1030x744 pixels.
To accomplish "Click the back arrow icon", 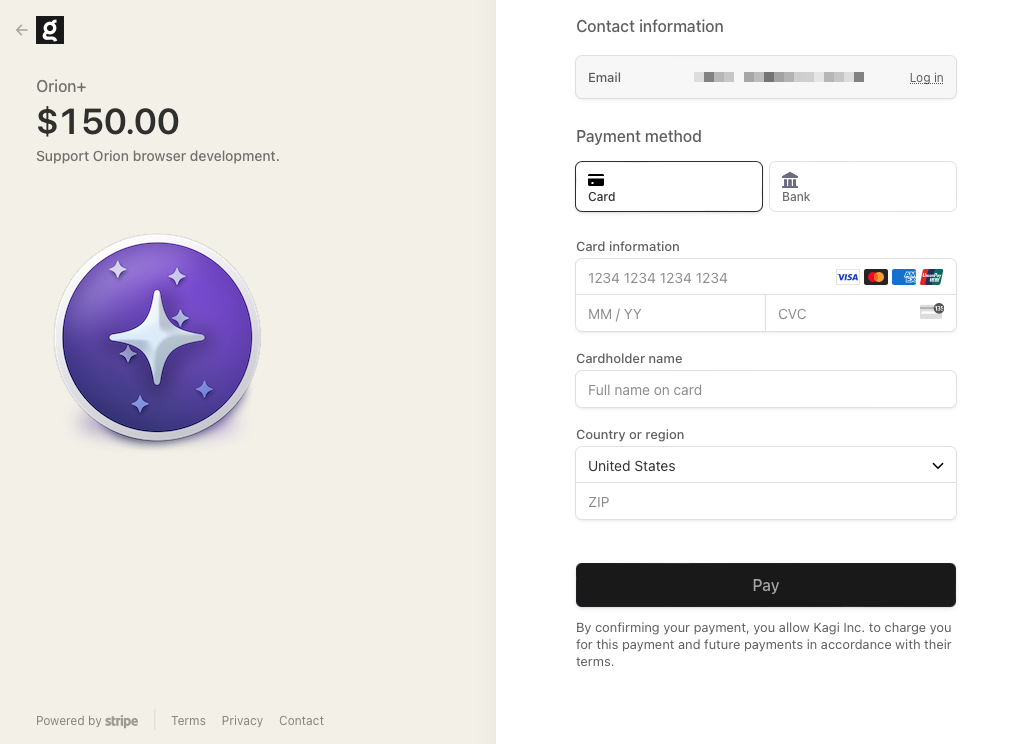I will 22,30.
